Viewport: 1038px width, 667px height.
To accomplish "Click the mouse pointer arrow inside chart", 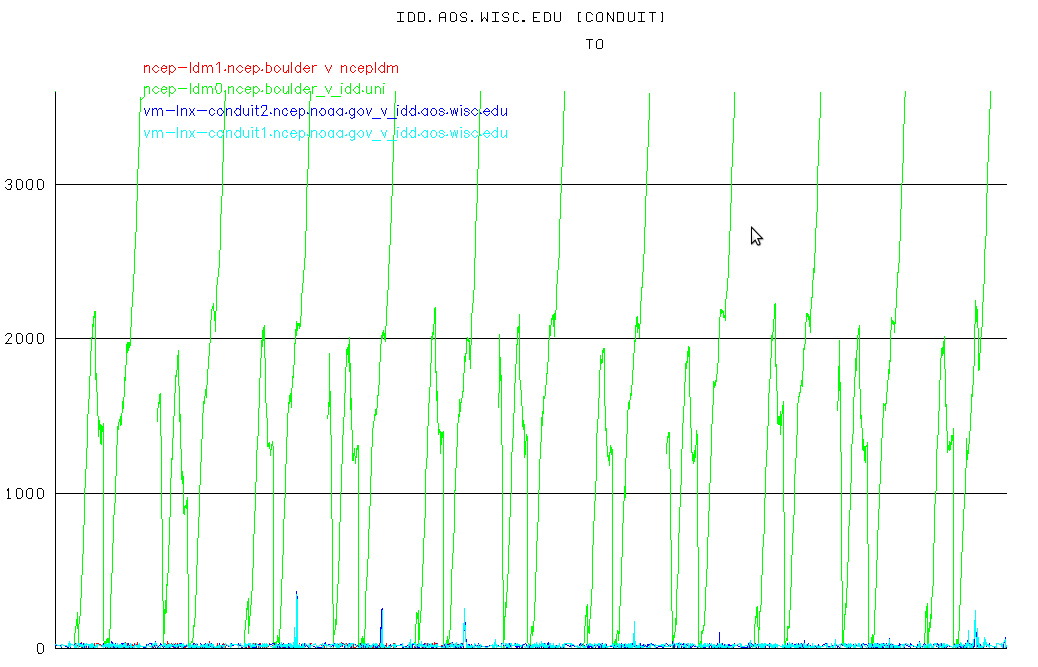I will pos(756,235).
